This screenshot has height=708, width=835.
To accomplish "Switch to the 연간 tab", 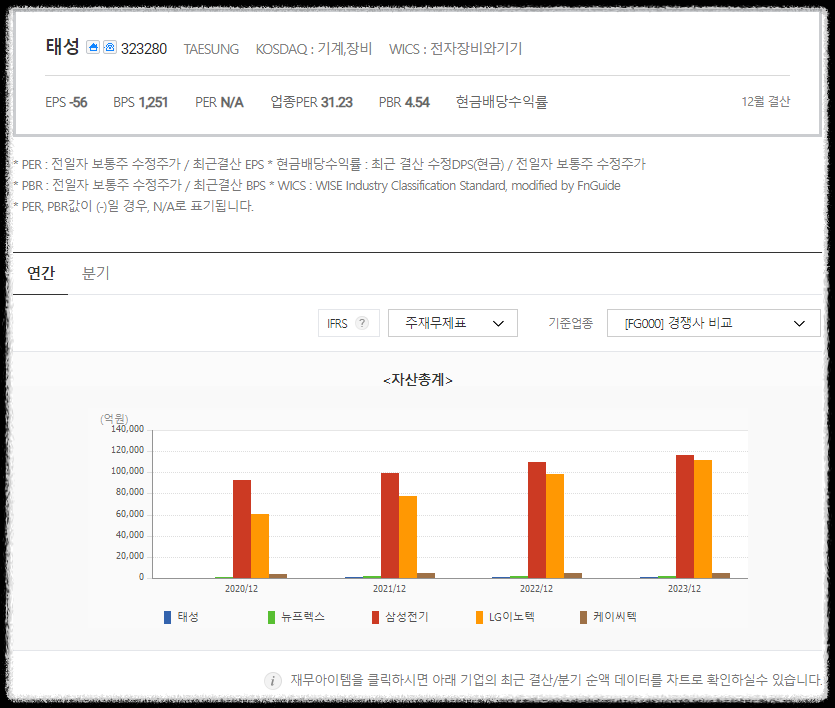I will coord(40,274).
